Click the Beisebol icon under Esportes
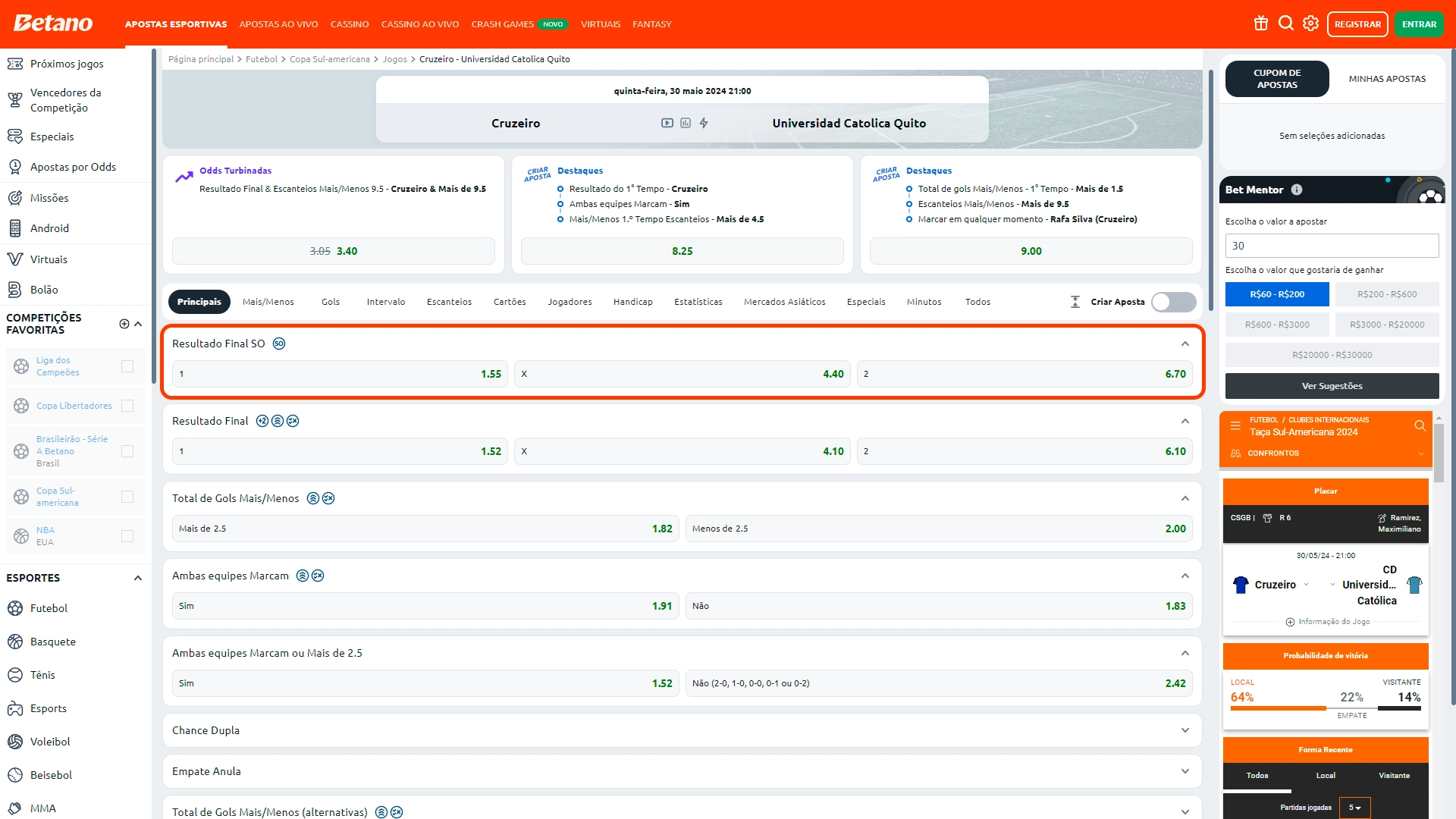The height and width of the screenshot is (819, 1456). (x=15, y=775)
